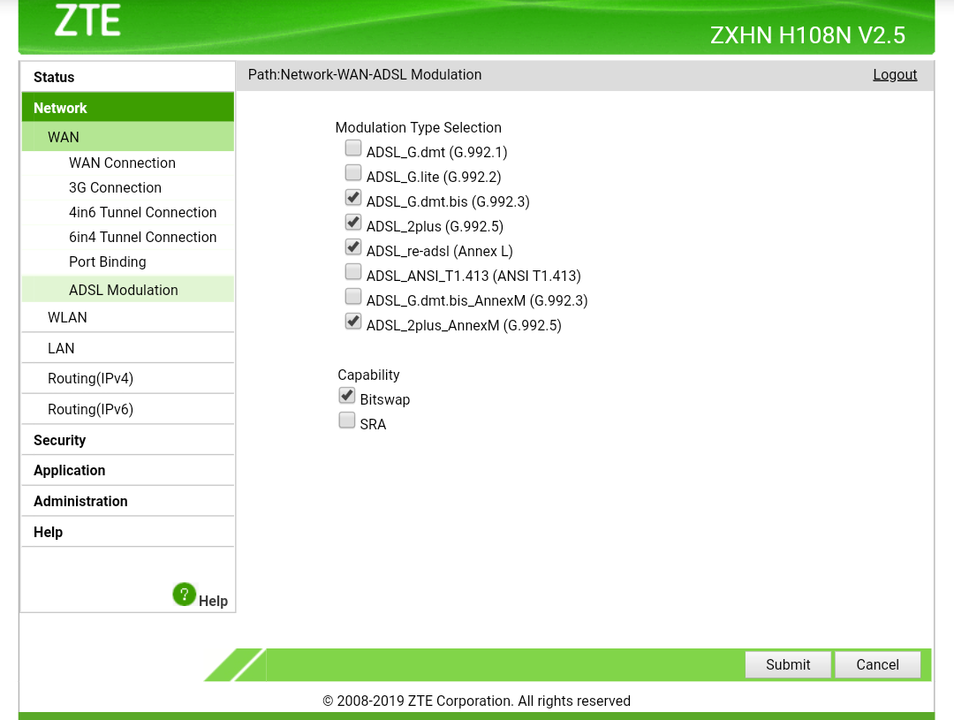Click the ADSL_2plus (G.992.5) label text
Screen dimensions: 954x720
click(x=435, y=226)
